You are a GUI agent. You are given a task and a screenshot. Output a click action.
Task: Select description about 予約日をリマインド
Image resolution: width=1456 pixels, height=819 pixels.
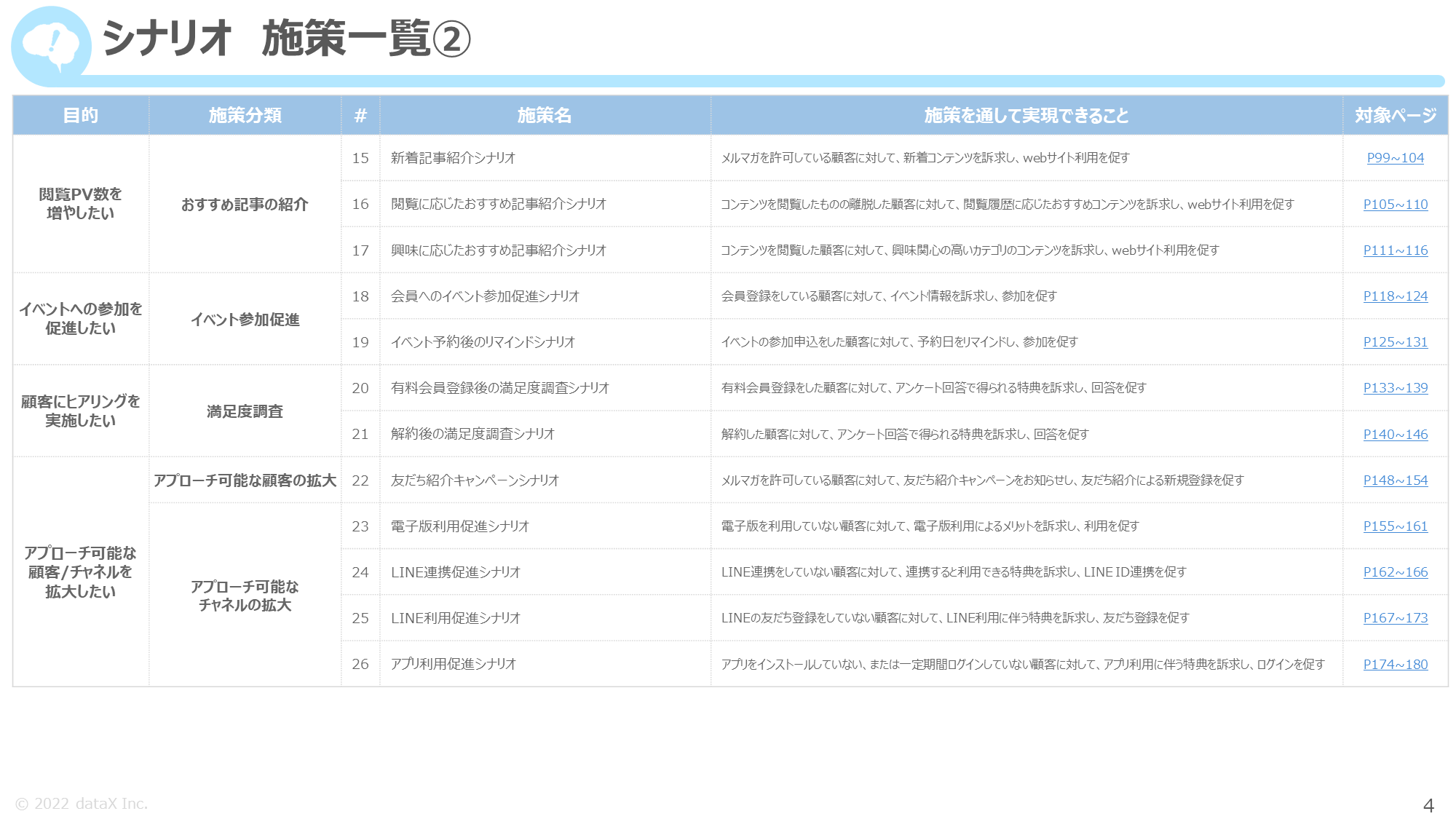(x=1026, y=342)
